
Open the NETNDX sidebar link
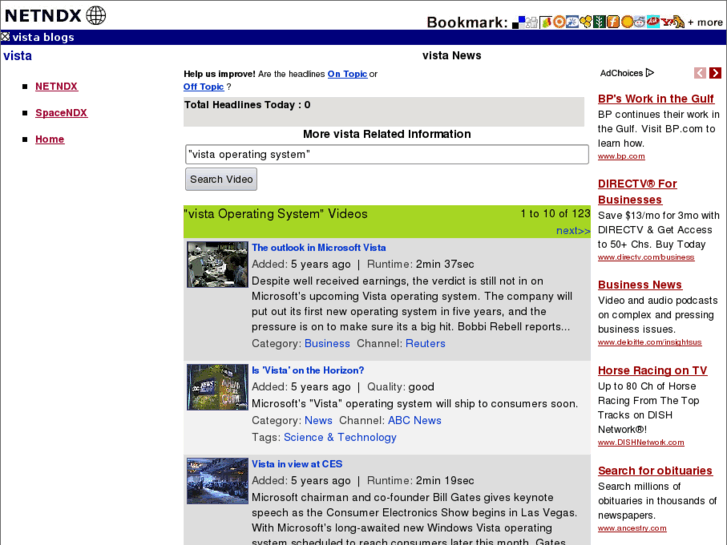click(x=57, y=86)
